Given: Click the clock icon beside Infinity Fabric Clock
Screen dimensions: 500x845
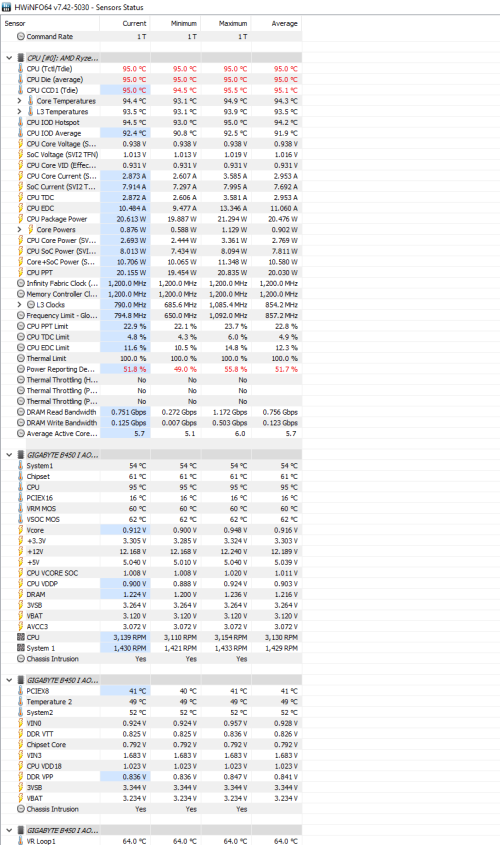Looking at the screenshot, I should point(20,283).
